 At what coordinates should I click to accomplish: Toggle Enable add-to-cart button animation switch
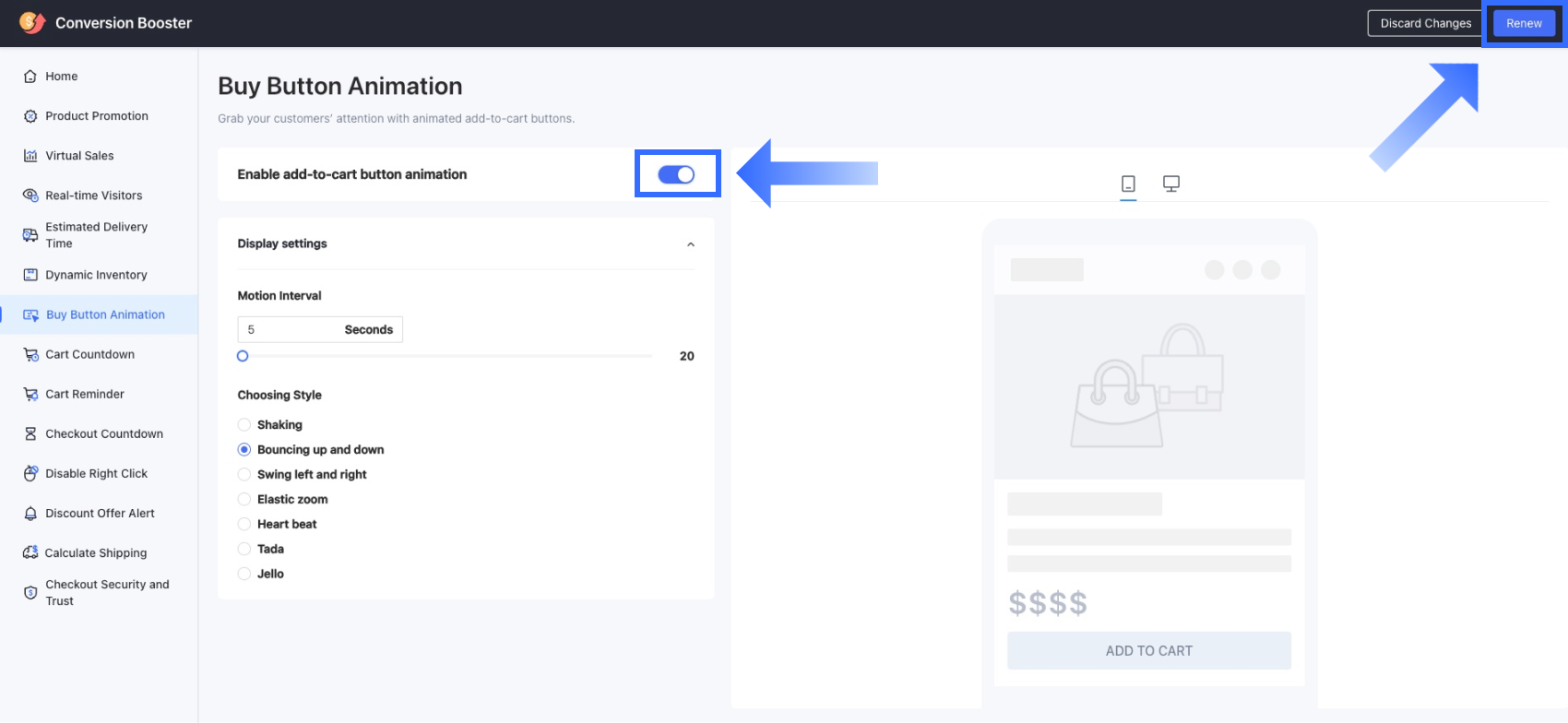(x=676, y=174)
